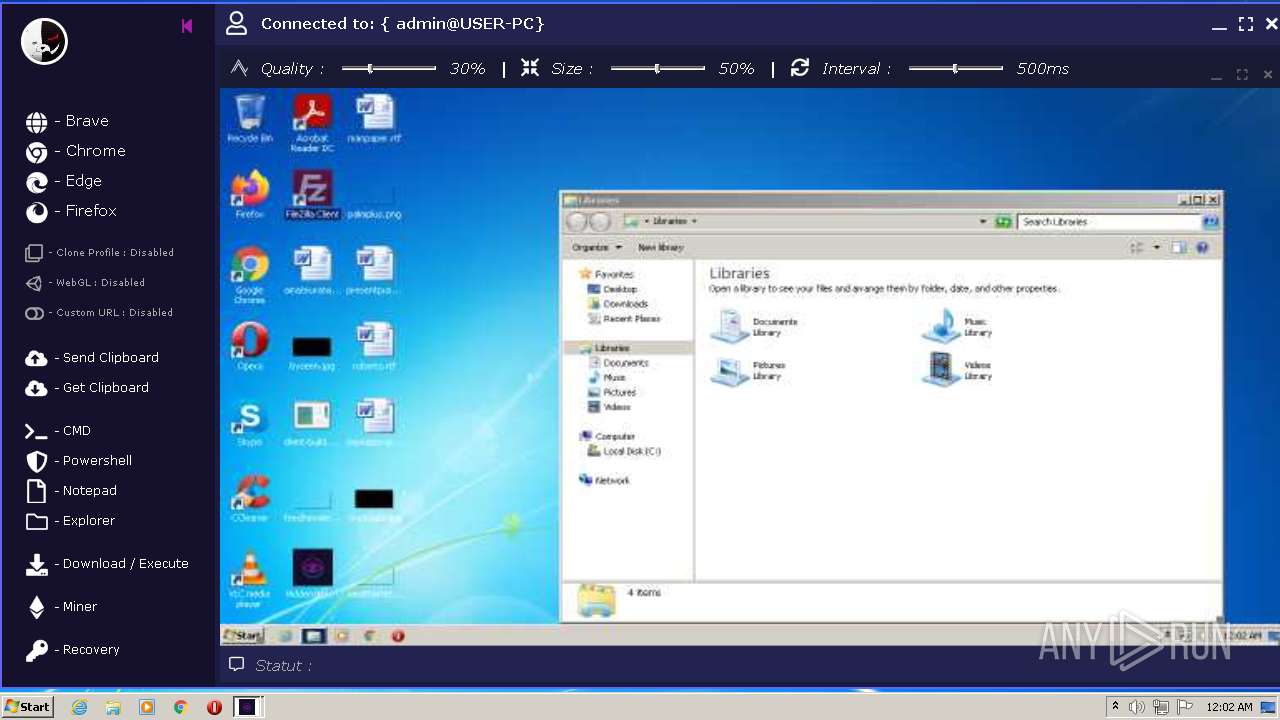
Task: Open Internet Explorer from host taskbar
Action: click(80, 707)
